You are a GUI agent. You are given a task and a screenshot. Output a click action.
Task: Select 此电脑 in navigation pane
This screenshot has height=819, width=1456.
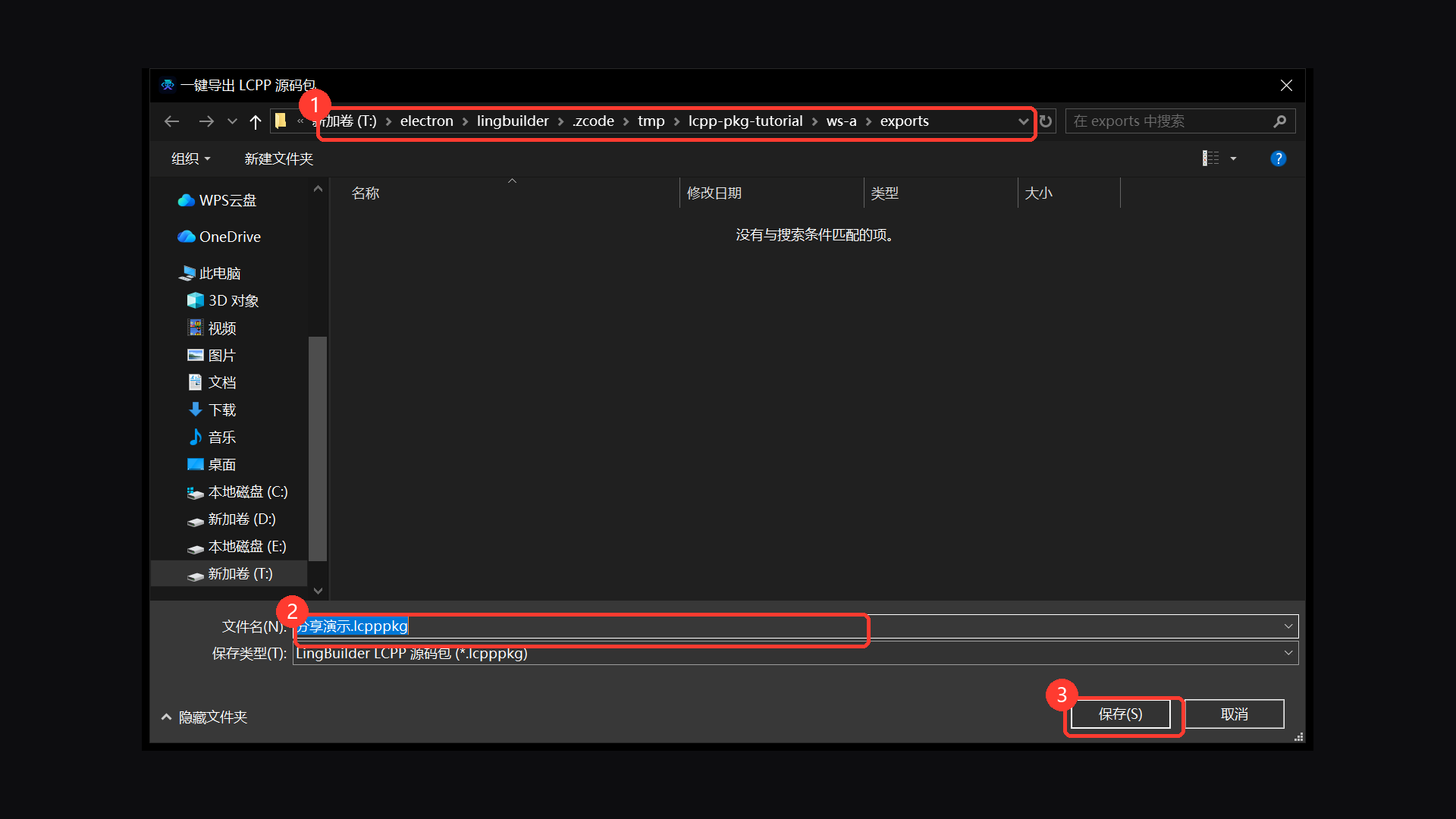pyautogui.click(x=209, y=273)
